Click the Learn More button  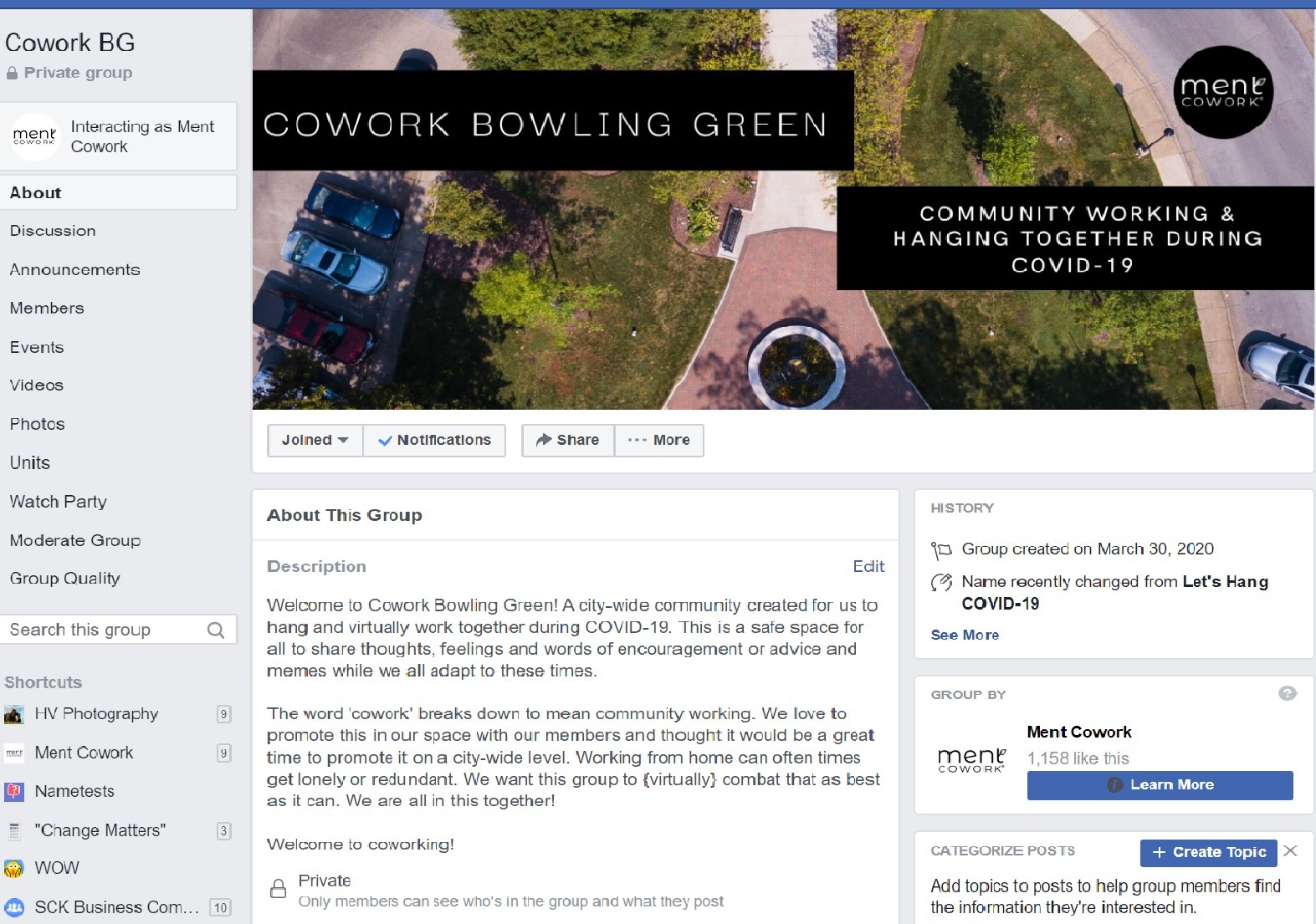click(x=1160, y=785)
